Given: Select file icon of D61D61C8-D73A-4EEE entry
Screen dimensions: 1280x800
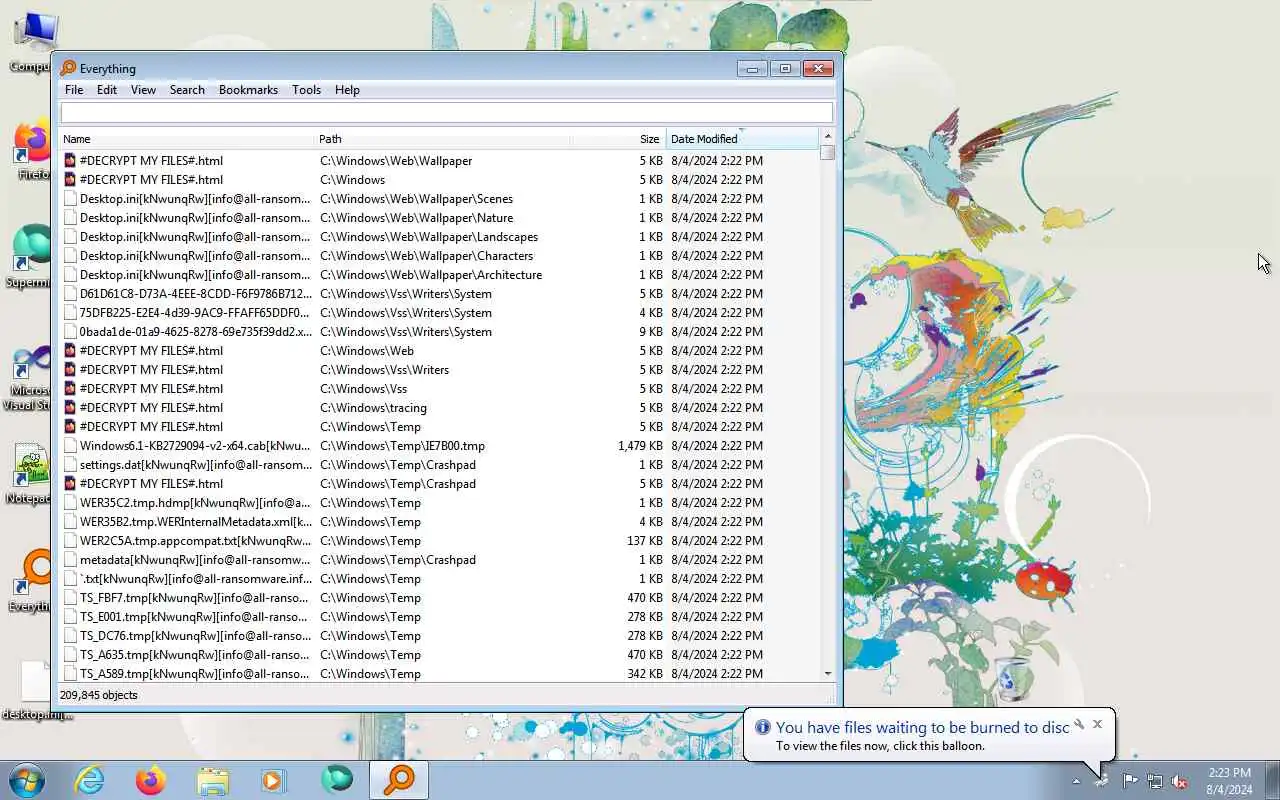Looking at the screenshot, I should (x=70, y=293).
